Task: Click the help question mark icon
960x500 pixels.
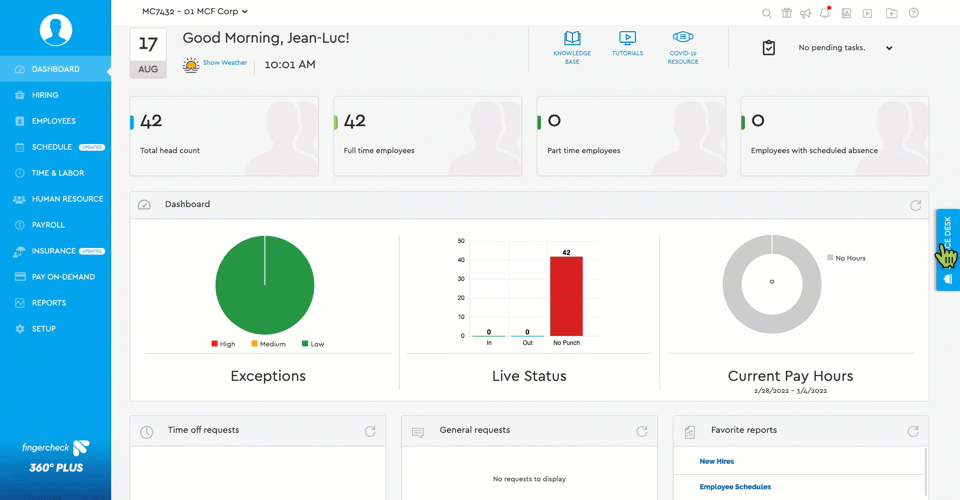Action: point(913,14)
